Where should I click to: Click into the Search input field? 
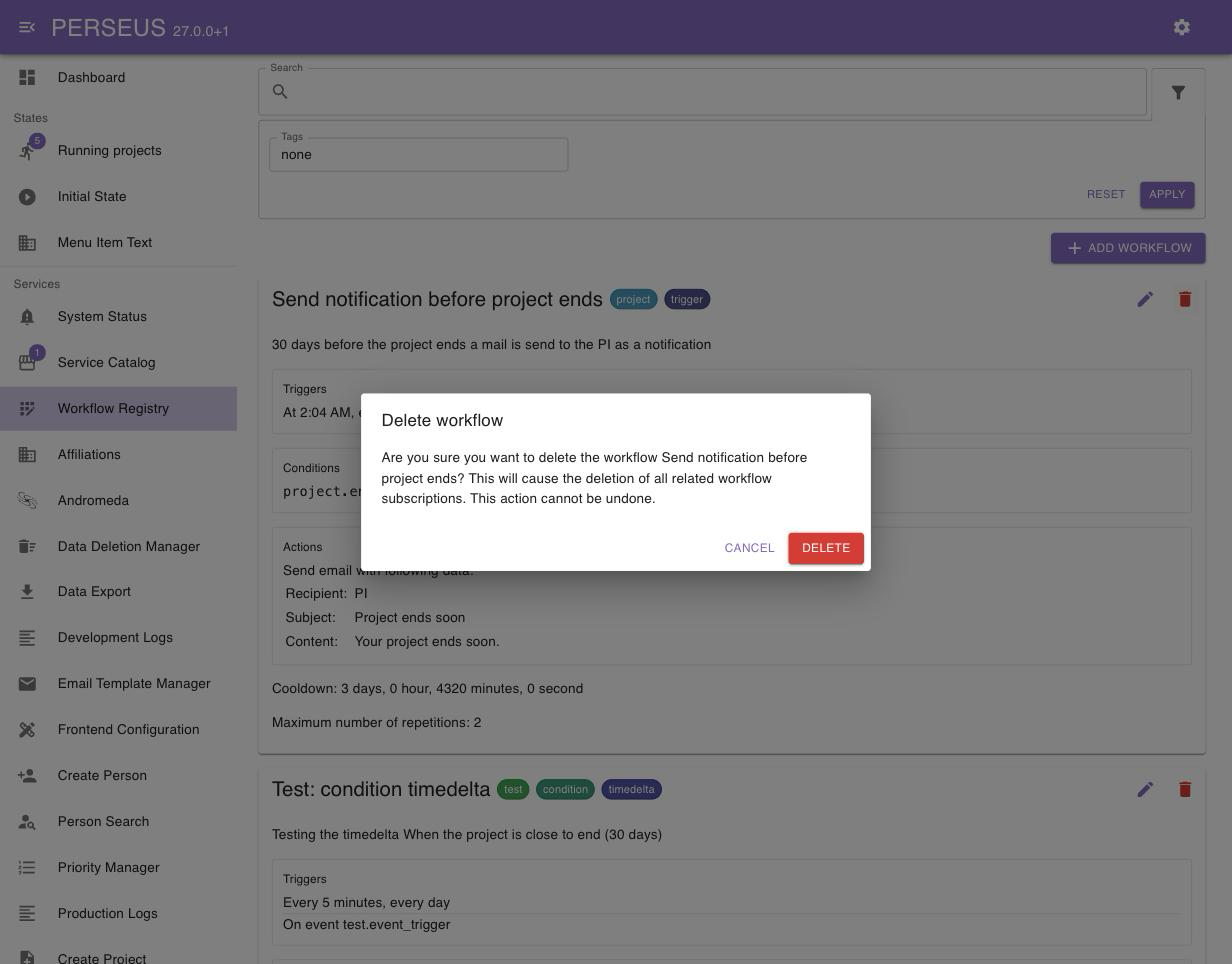click(702, 92)
